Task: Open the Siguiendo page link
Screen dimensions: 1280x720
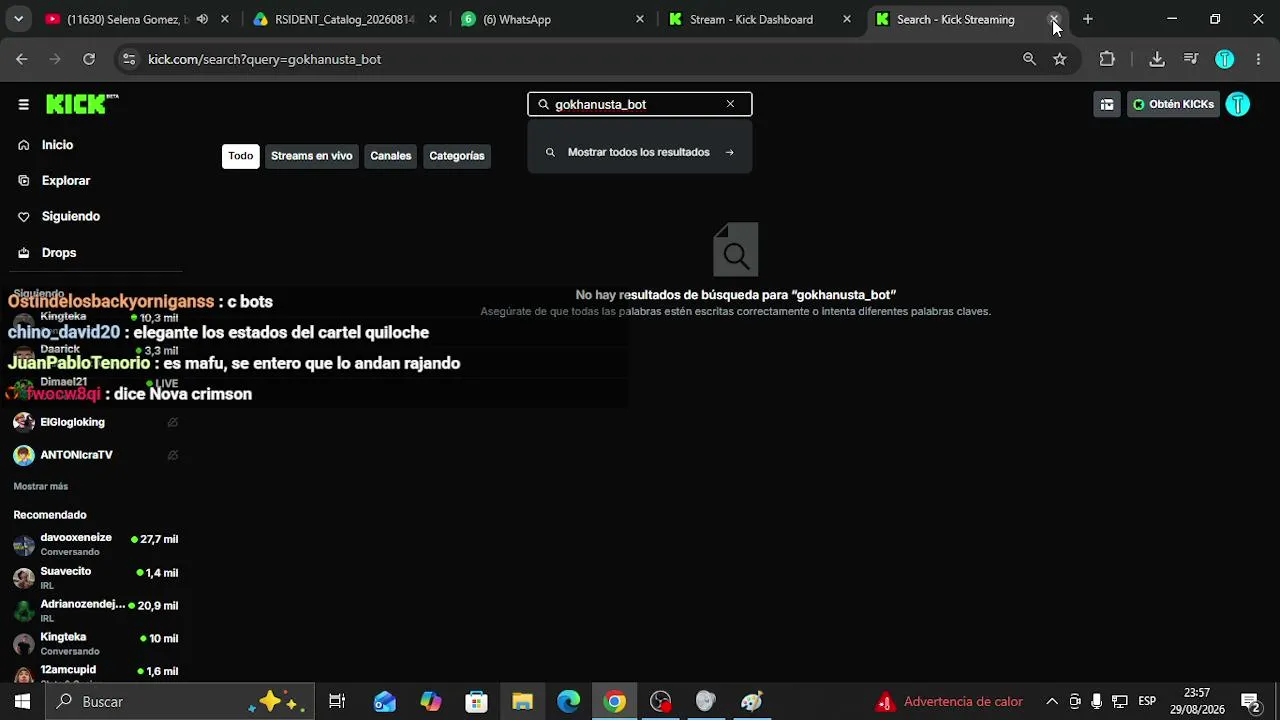Action: pyautogui.click(x=71, y=217)
